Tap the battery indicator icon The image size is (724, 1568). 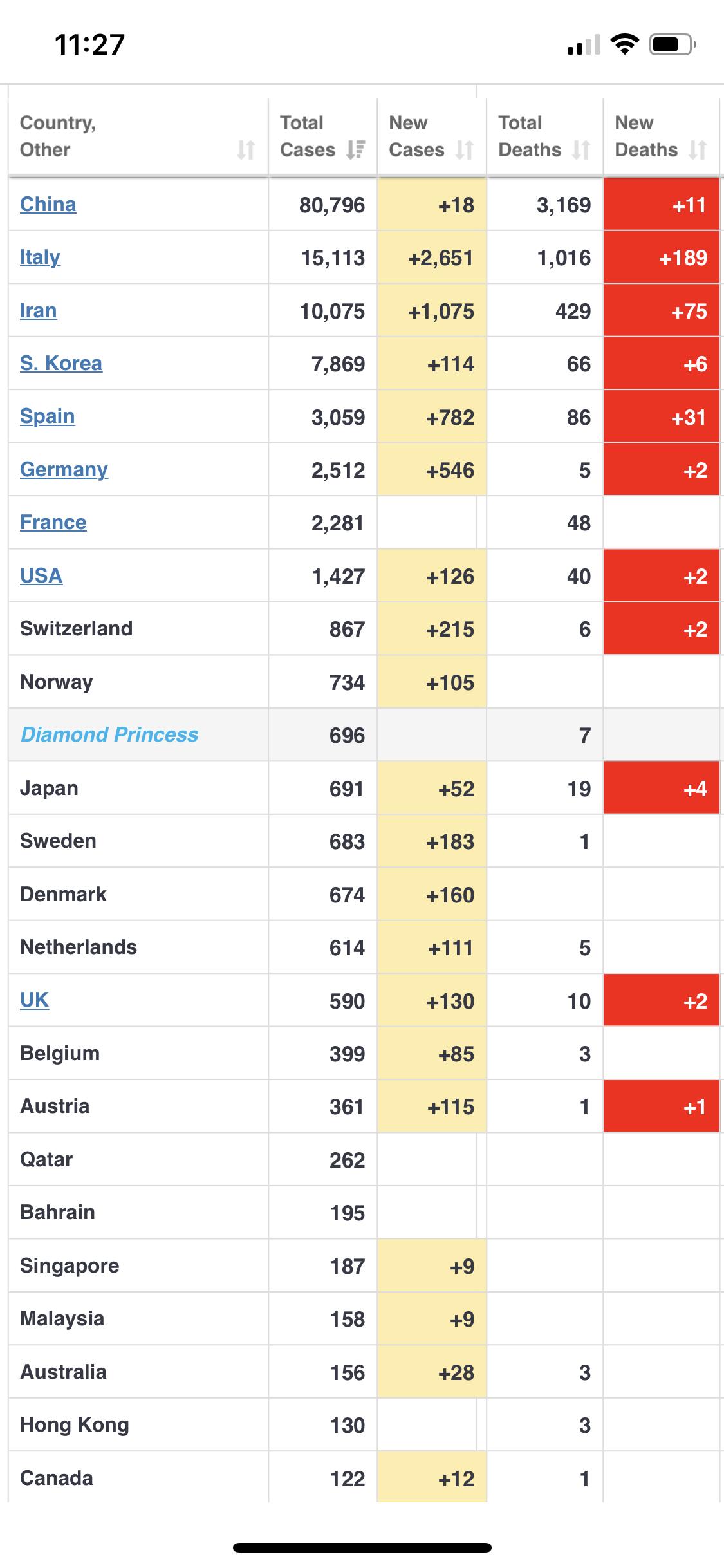pos(673,44)
